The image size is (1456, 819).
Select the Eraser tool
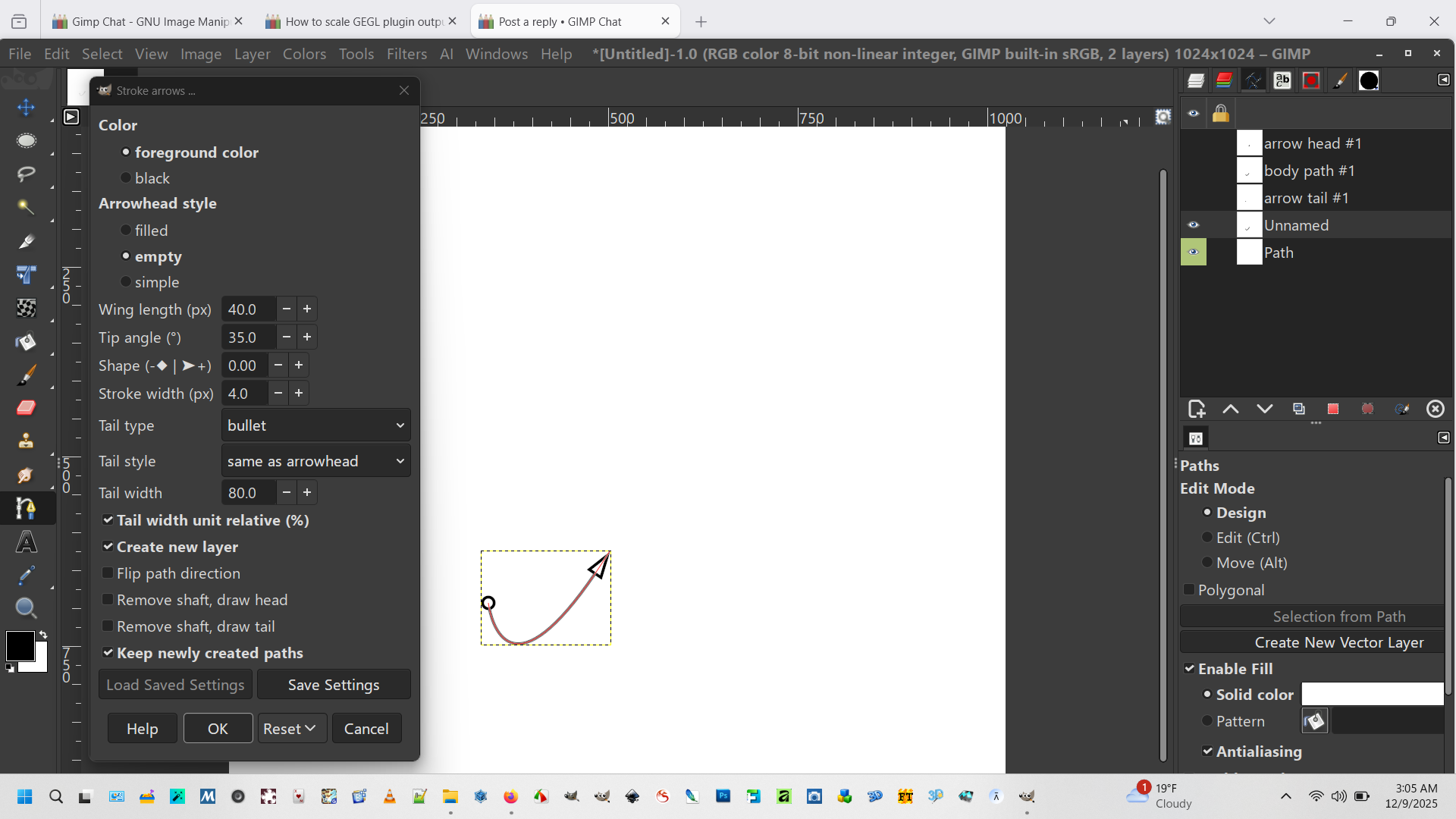(26, 408)
